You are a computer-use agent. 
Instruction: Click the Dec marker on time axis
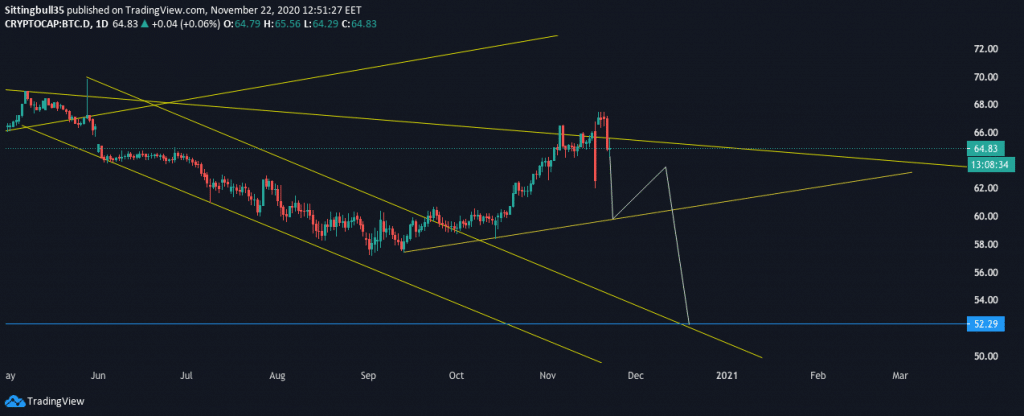[634, 376]
